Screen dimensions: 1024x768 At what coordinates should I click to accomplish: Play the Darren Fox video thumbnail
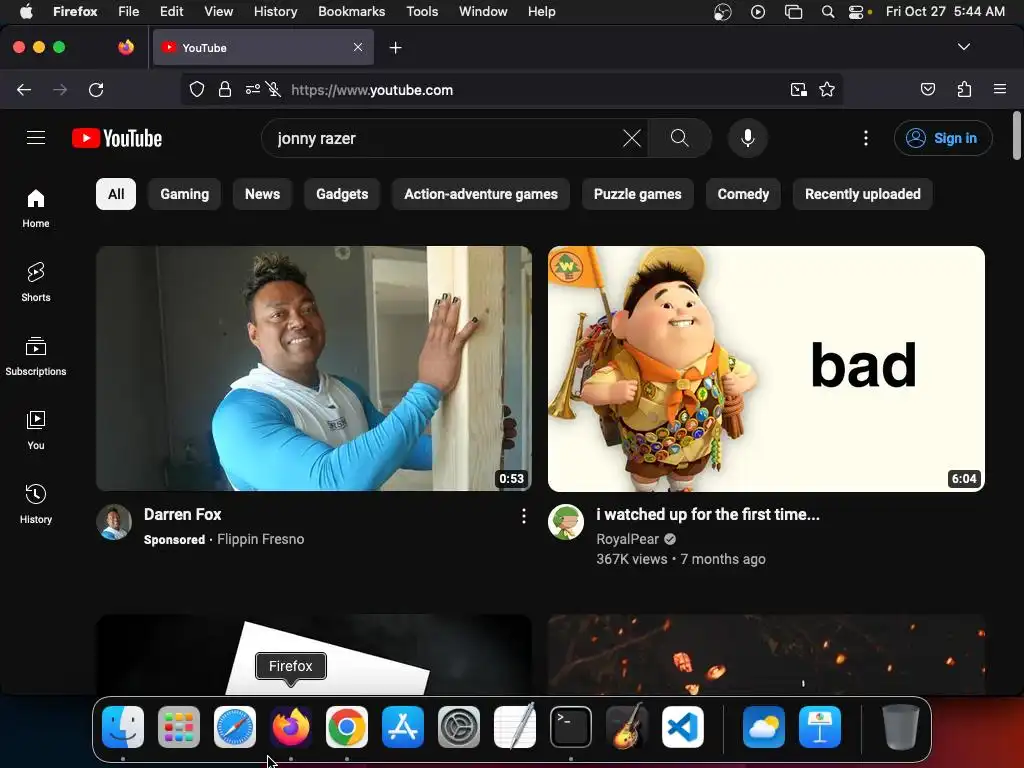(x=314, y=368)
